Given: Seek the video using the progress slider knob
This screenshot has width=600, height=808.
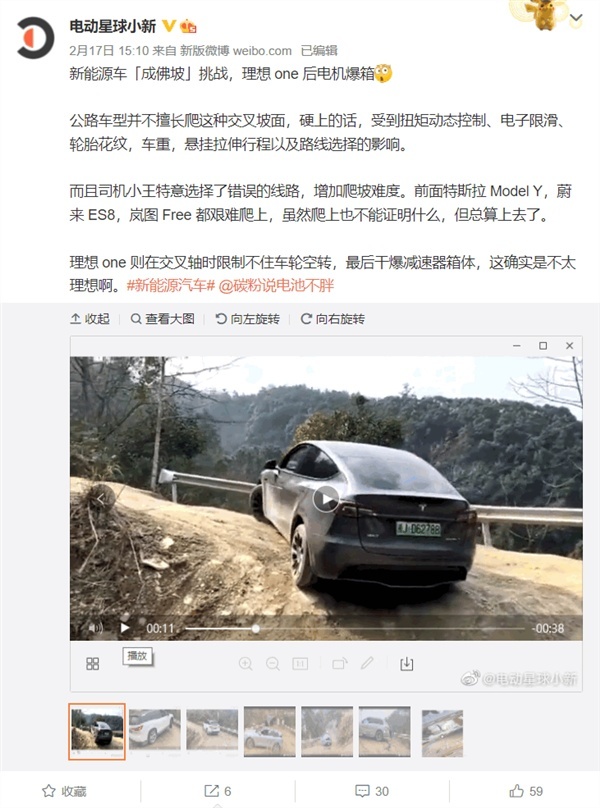Looking at the screenshot, I should (256, 629).
